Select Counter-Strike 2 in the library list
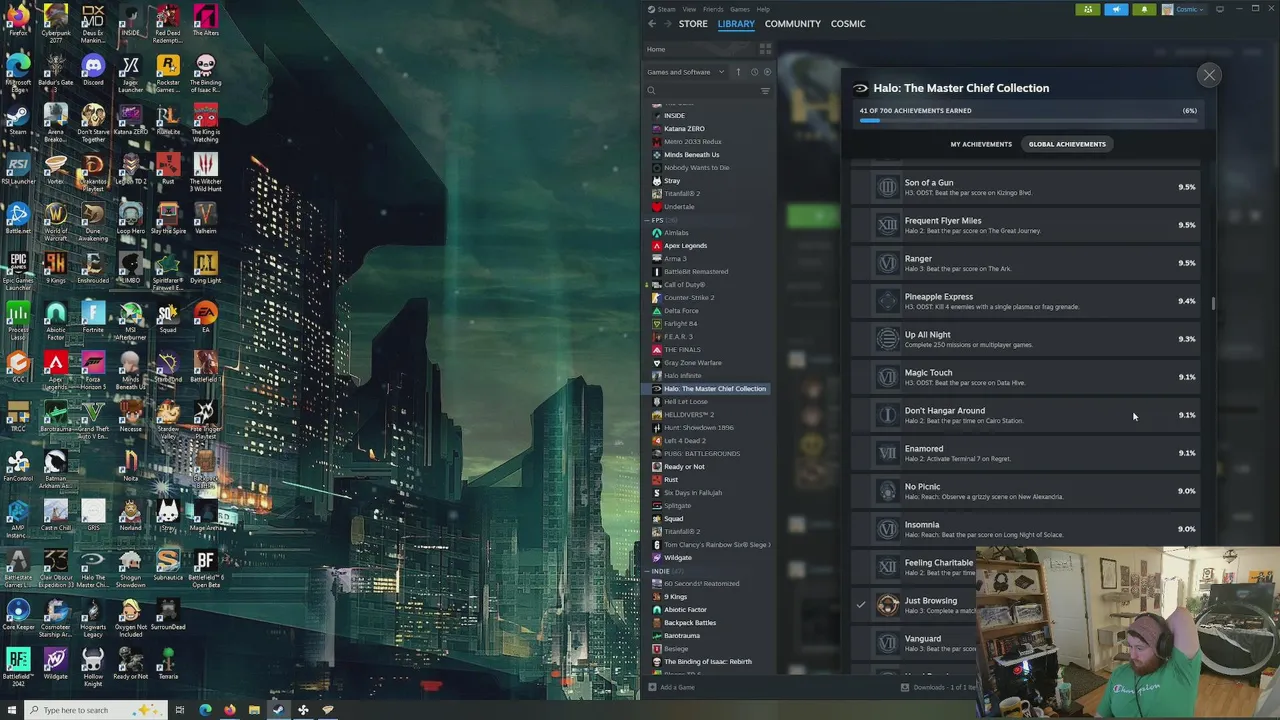This screenshot has height=720, width=1280. pyautogui.click(x=689, y=298)
